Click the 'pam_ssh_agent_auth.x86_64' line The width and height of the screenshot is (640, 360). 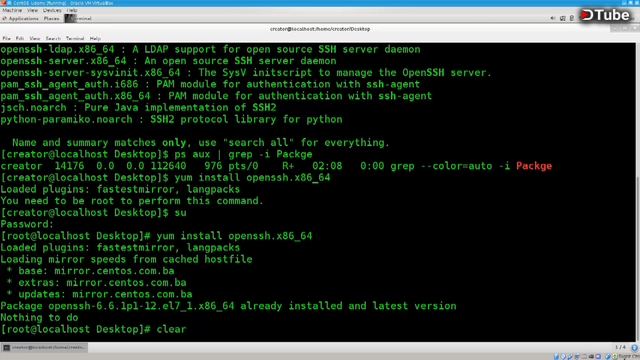pos(216,96)
